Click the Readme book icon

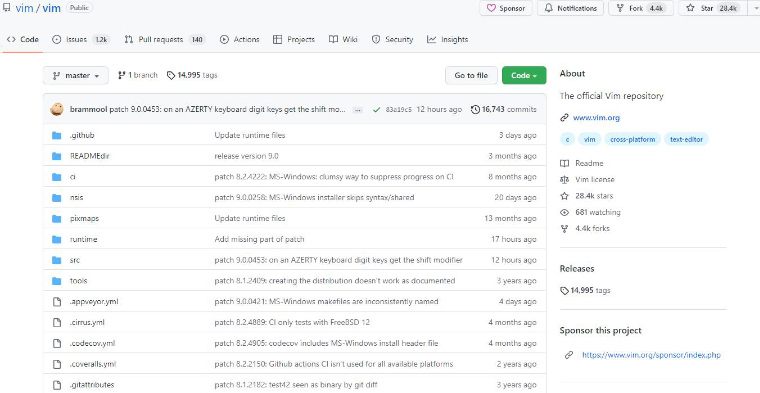point(564,163)
